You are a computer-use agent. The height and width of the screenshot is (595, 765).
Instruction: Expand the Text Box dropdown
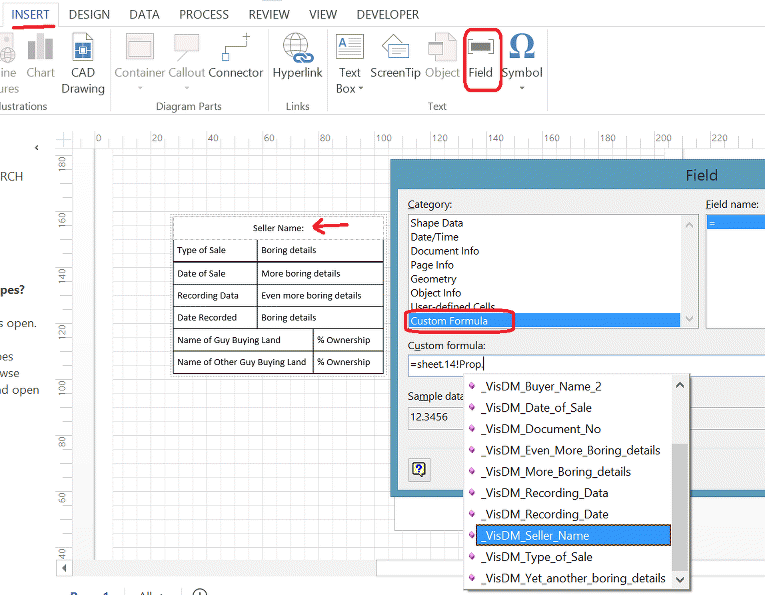point(360,89)
